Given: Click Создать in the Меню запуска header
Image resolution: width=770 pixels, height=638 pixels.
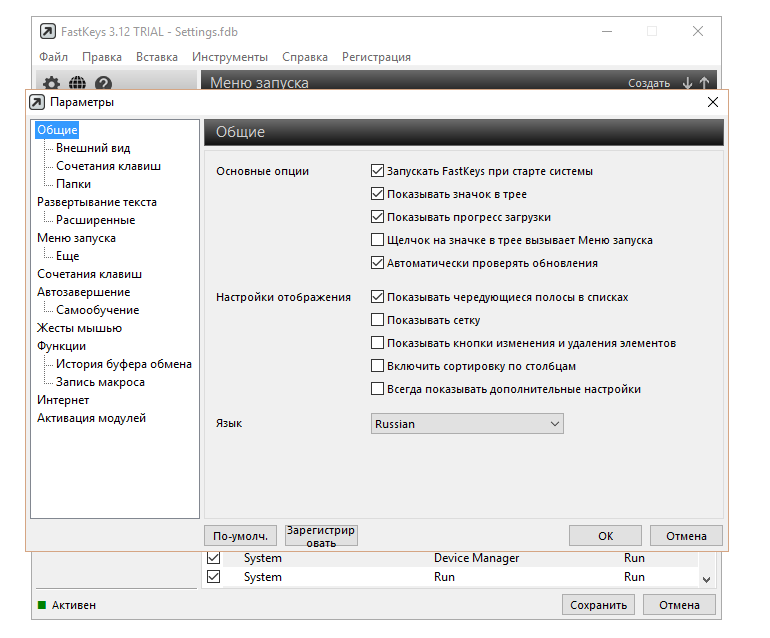Looking at the screenshot, I should click(649, 83).
